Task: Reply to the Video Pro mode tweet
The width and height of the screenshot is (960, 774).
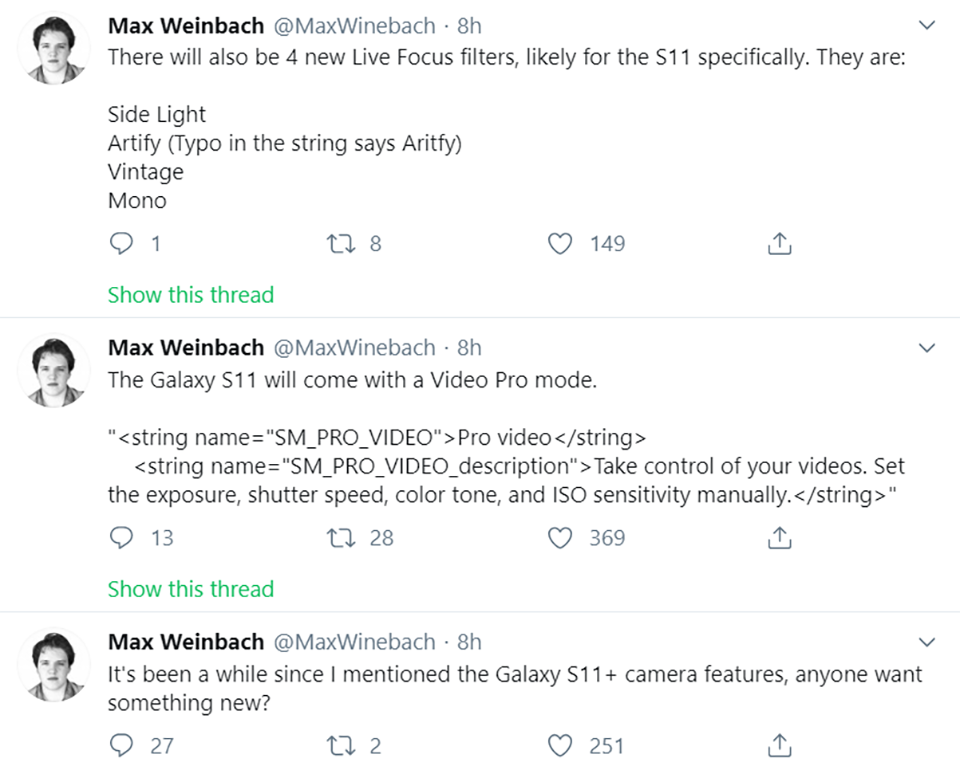Action: pos(121,538)
